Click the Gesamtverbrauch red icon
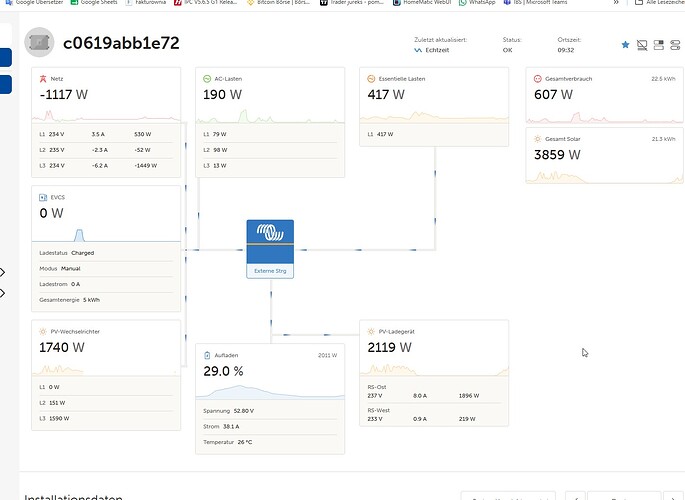 [537, 79]
